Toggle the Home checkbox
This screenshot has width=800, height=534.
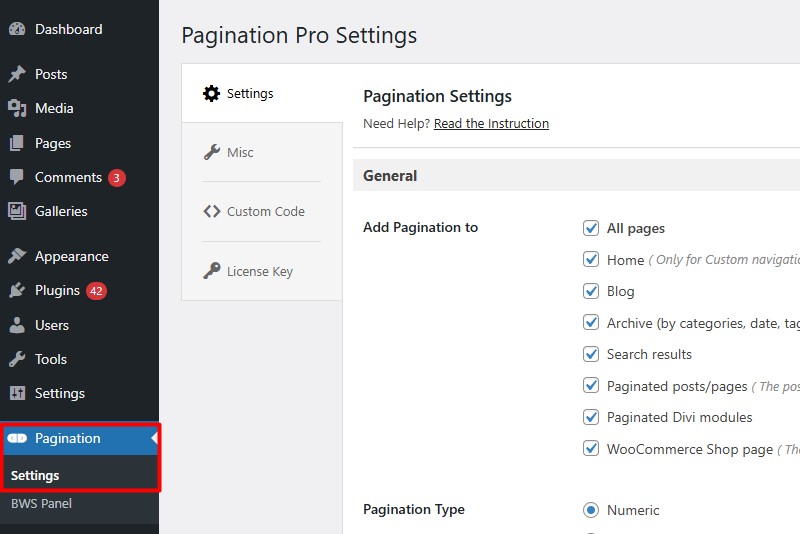(x=591, y=259)
